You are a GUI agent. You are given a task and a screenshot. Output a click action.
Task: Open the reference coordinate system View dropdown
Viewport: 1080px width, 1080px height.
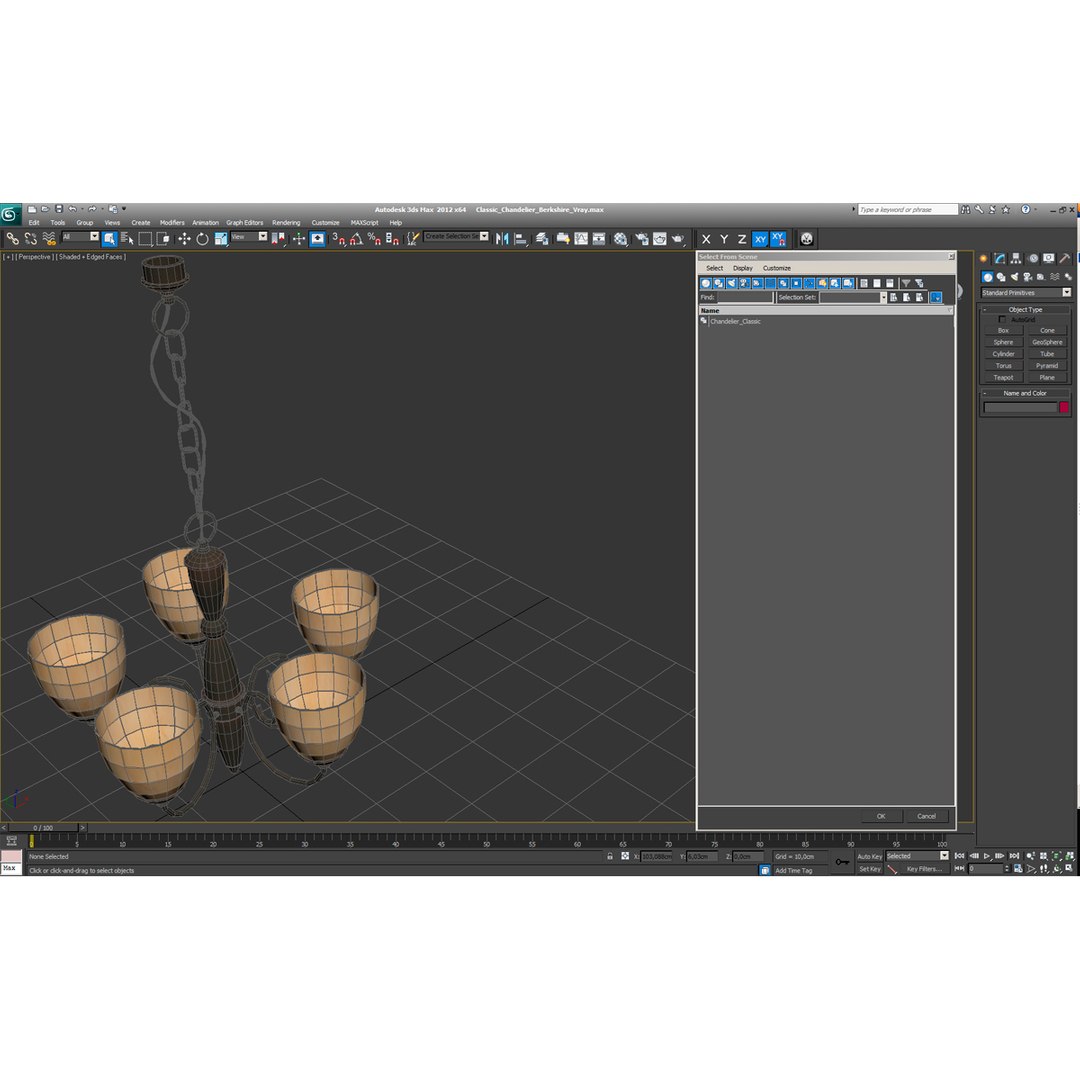(x=249, y=236)
